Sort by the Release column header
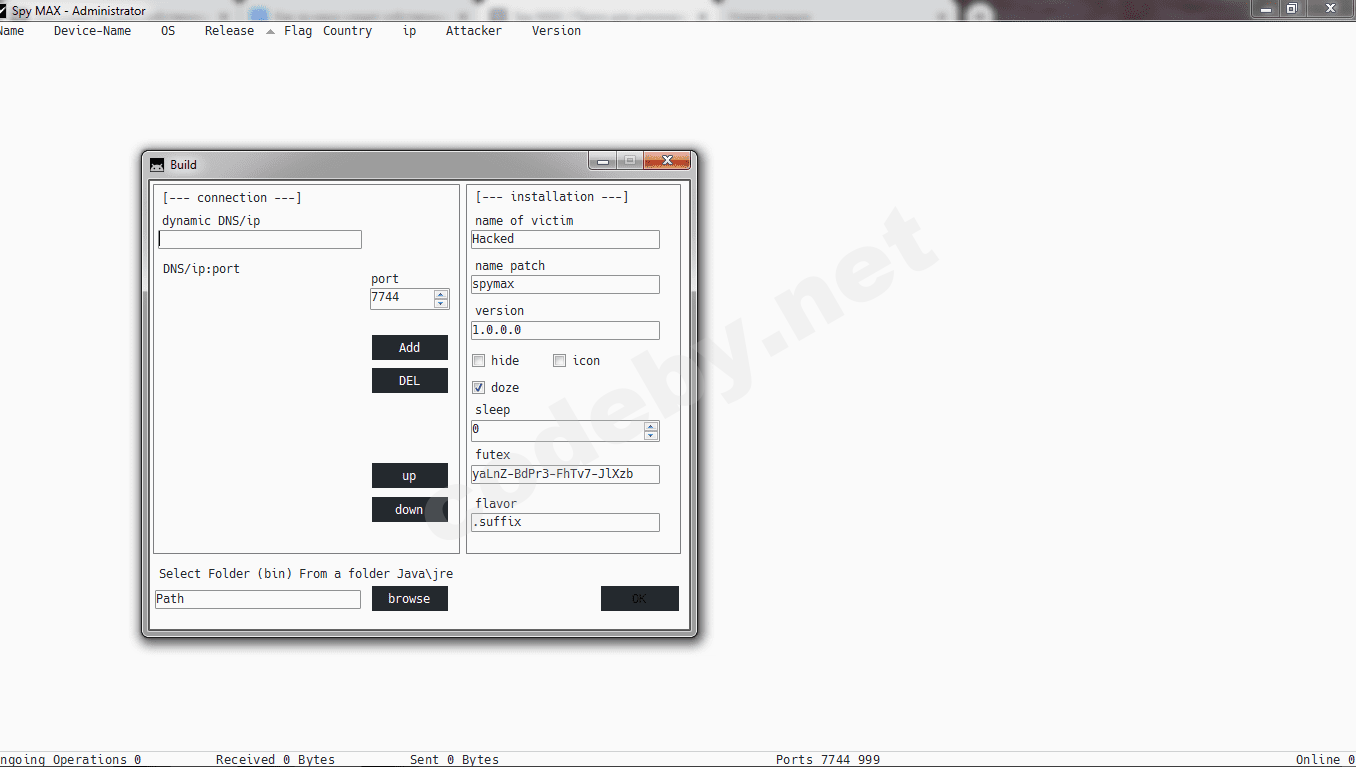Viewport: 1356px width, 767px height. pyautogui.click(x=229, y=31)
